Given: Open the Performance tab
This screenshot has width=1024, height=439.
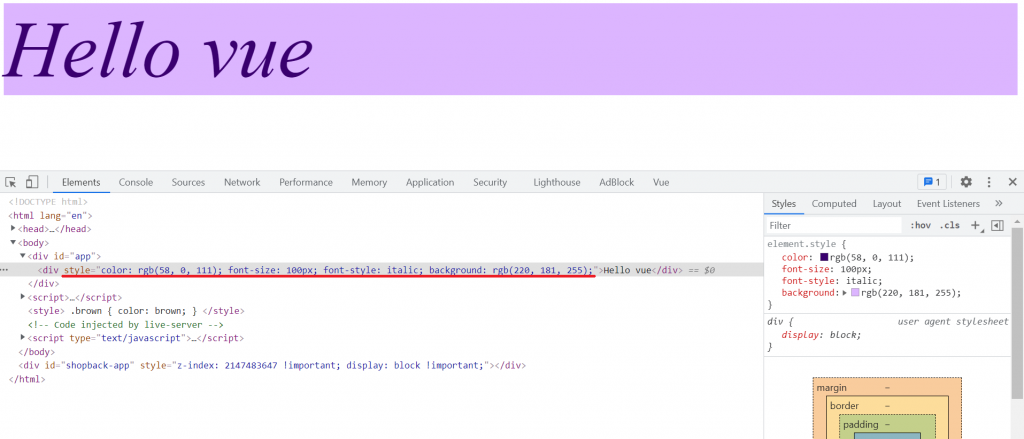Looking at the screenshot, I should (x=306, y=182).
